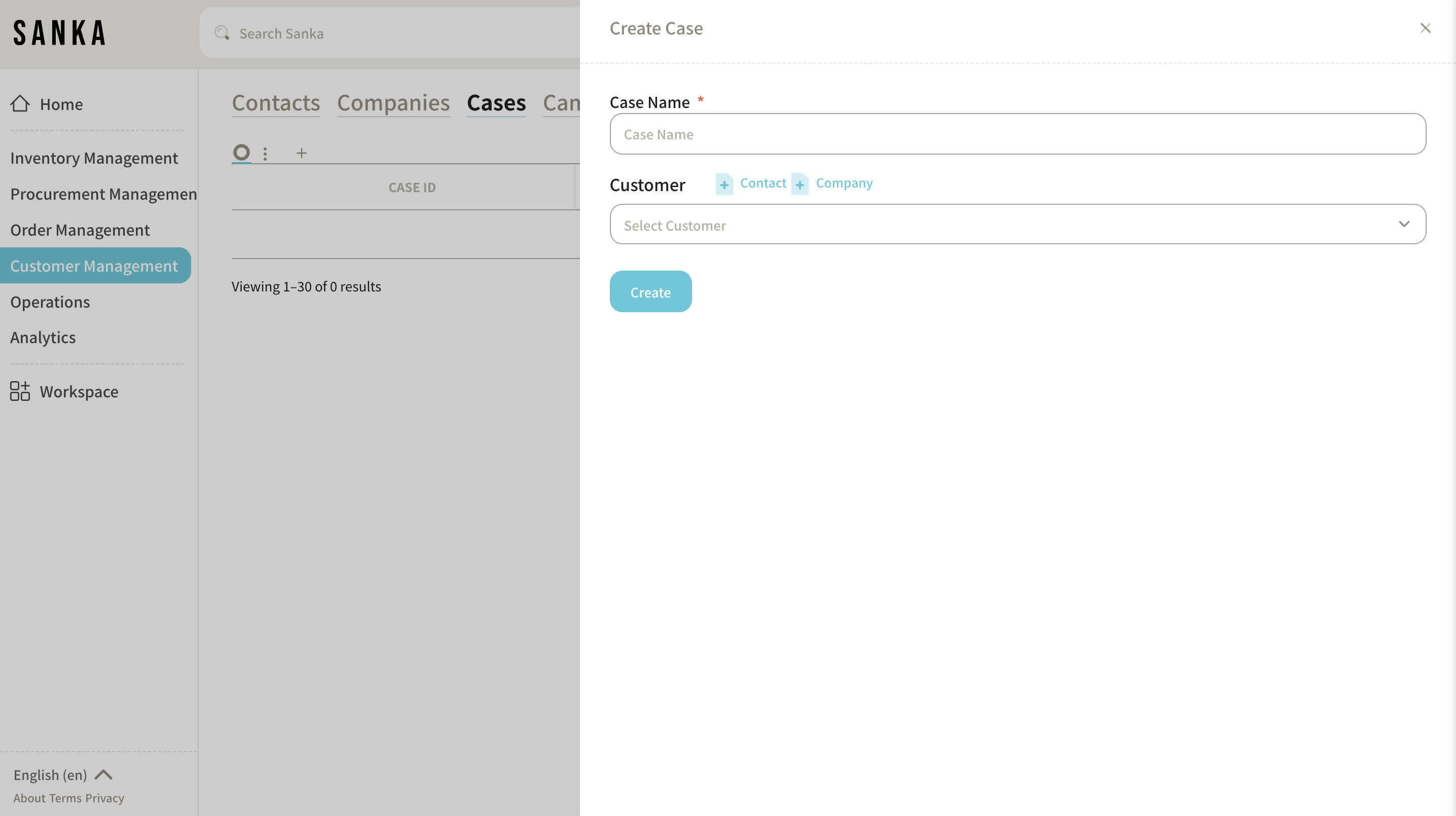Screen dimensions: 1456x816
Task: Open the Privacy link in footer
Action: point(104,798)
